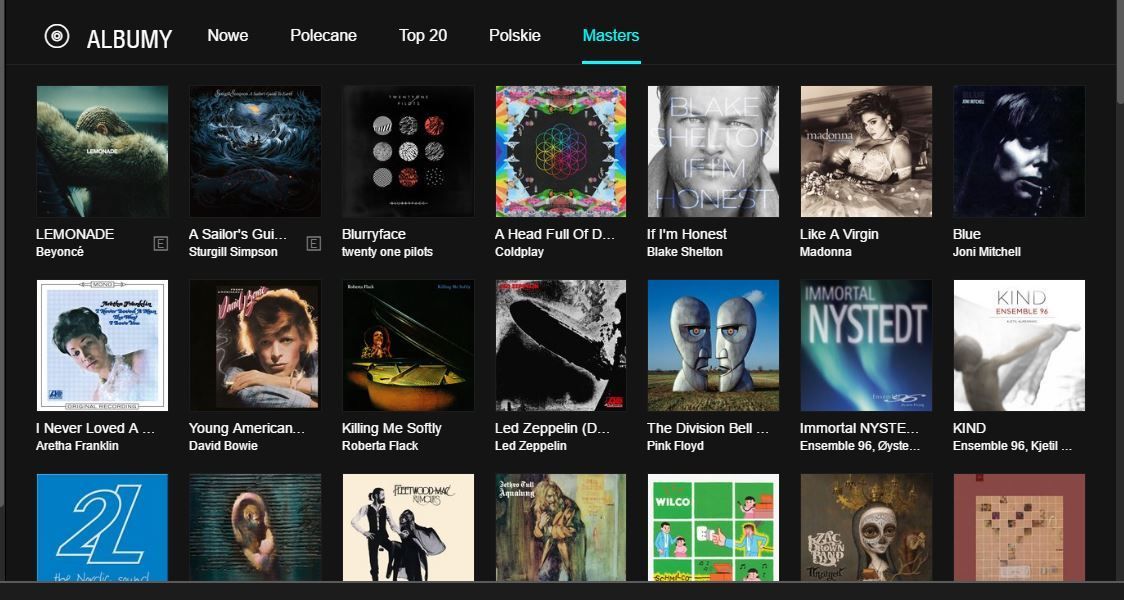Click the 'Young American…' title
1124x600 pixels.
pyautogui.click(x=247, y=429)
